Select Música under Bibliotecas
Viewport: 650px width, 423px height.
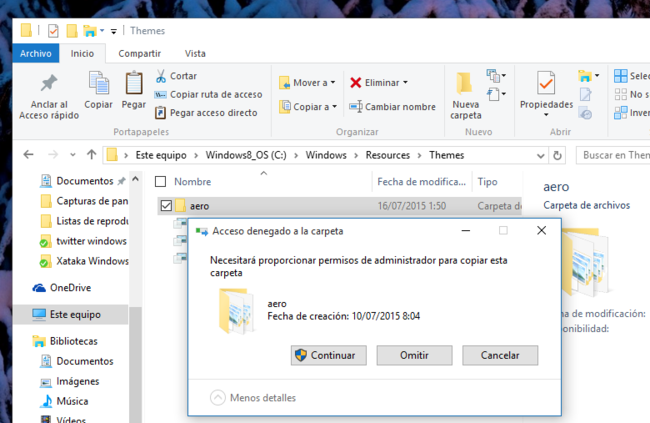(64, 401)
